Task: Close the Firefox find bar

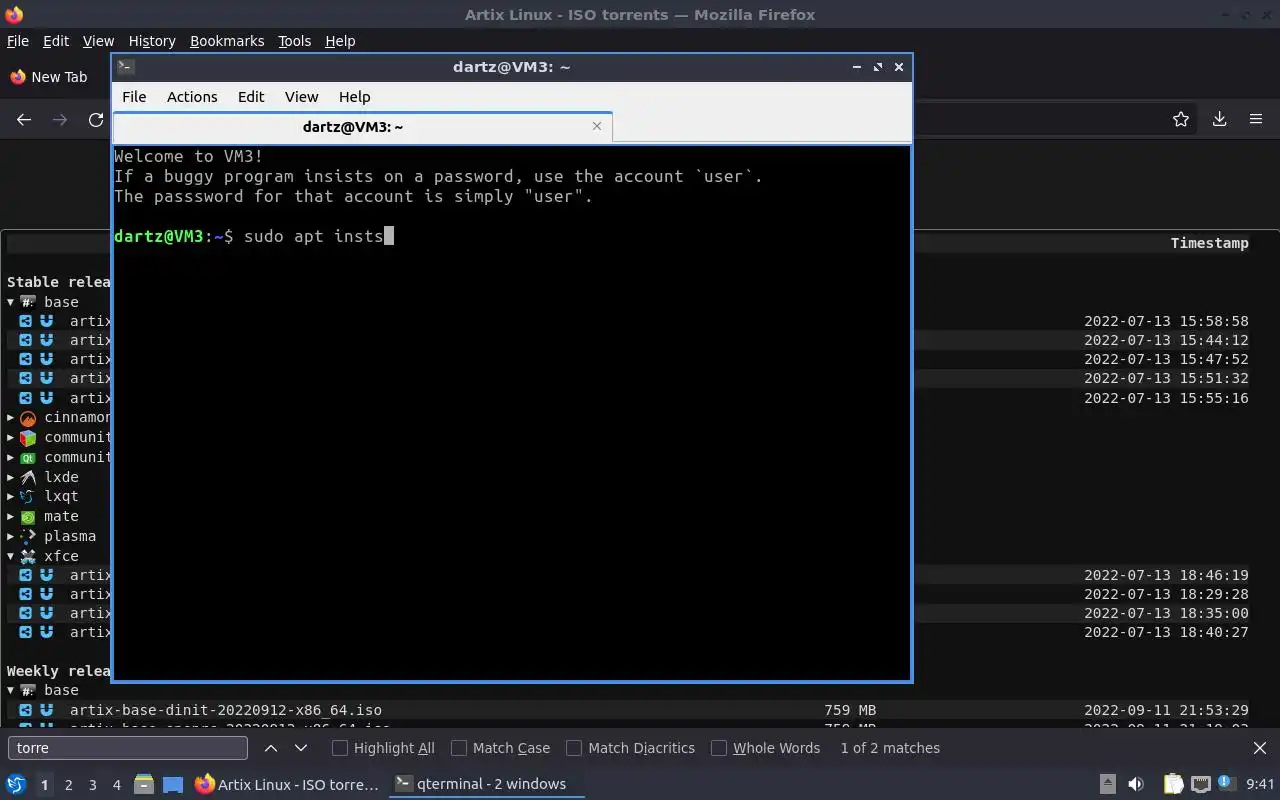Action: tap(1260, 748)
